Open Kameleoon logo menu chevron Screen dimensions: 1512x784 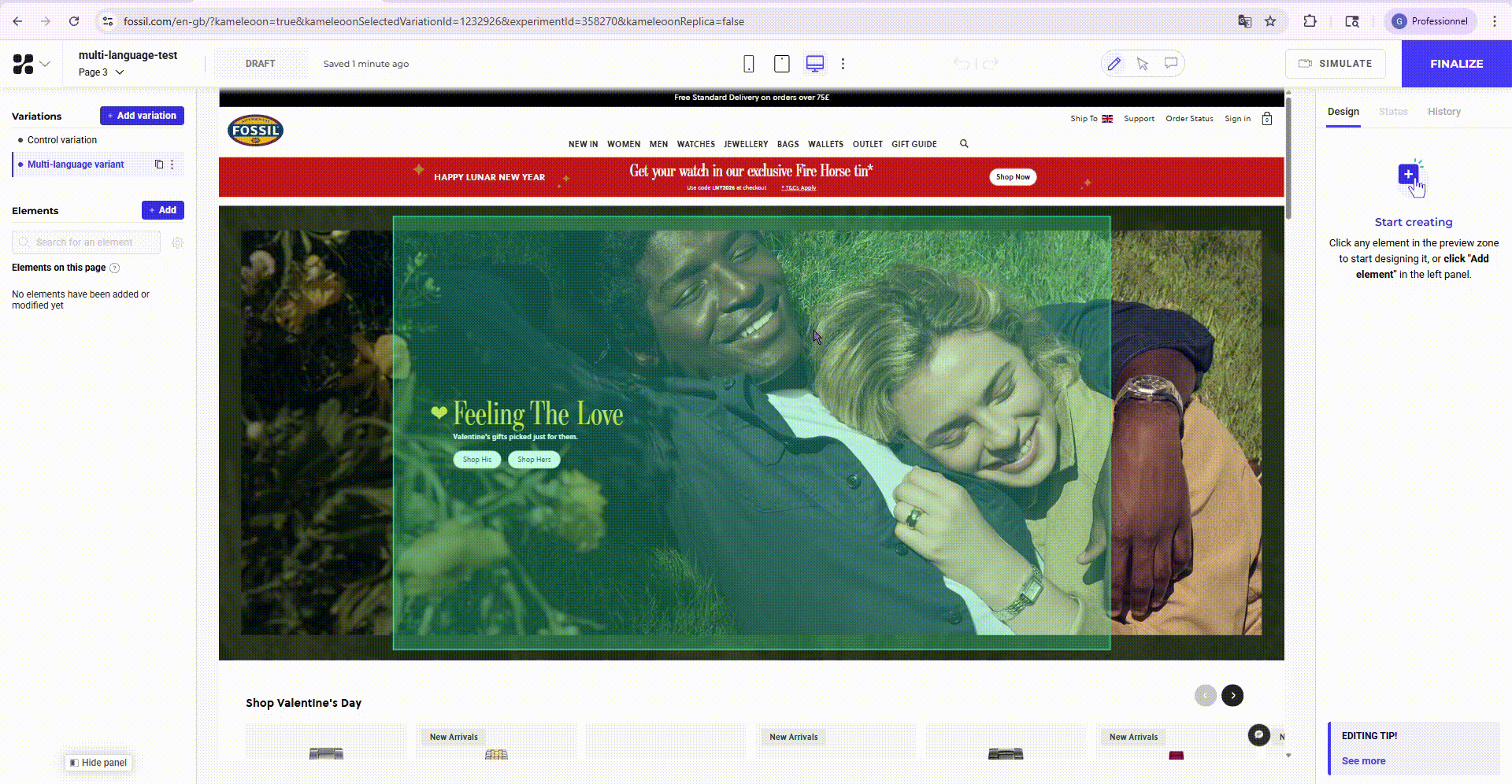tap(45, 64)
